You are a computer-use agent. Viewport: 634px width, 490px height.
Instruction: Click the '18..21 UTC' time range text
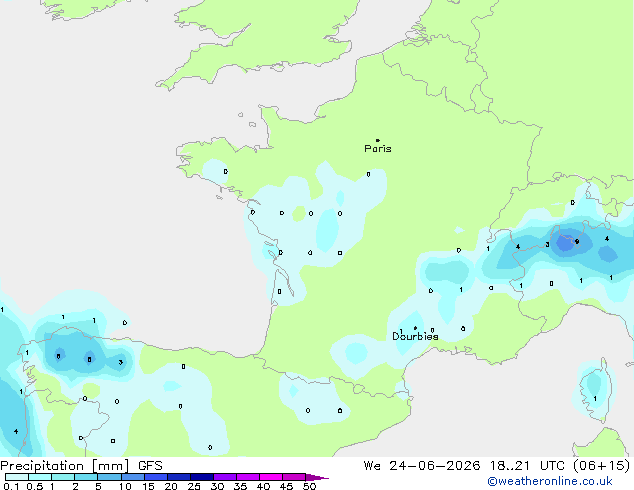(x=526, y=466)
